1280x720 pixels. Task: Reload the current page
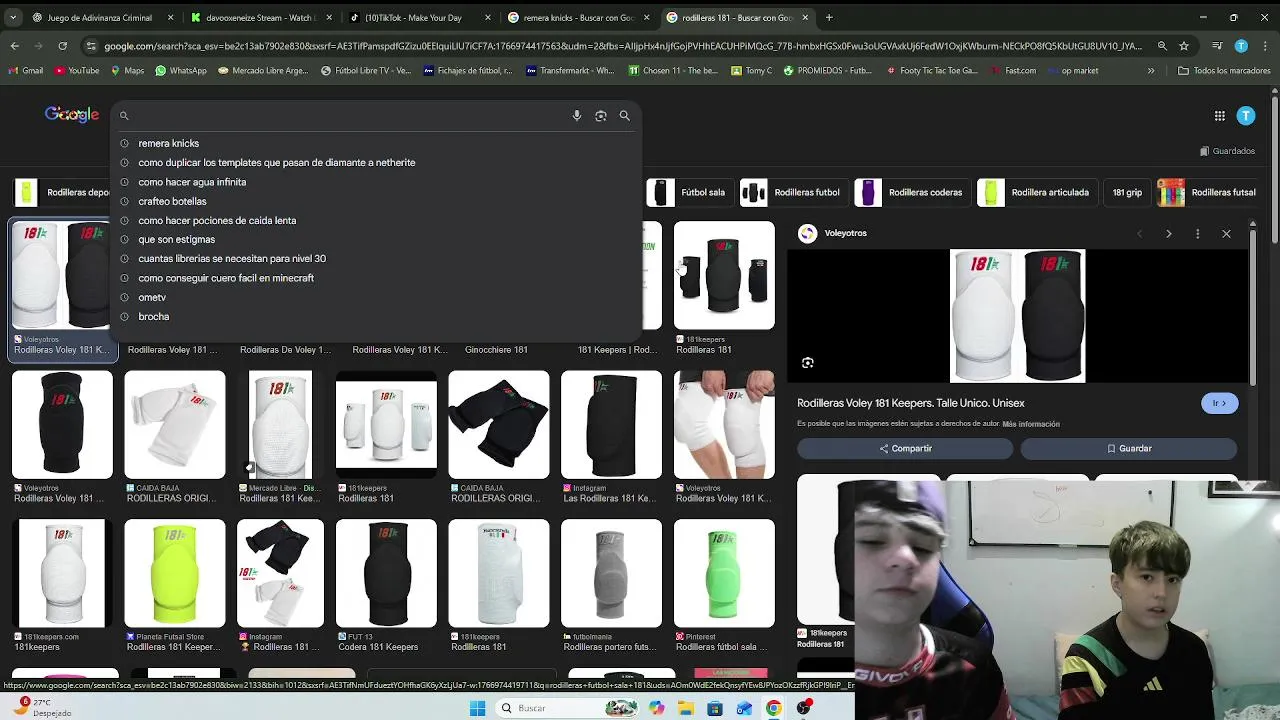[x=62, y=46]
